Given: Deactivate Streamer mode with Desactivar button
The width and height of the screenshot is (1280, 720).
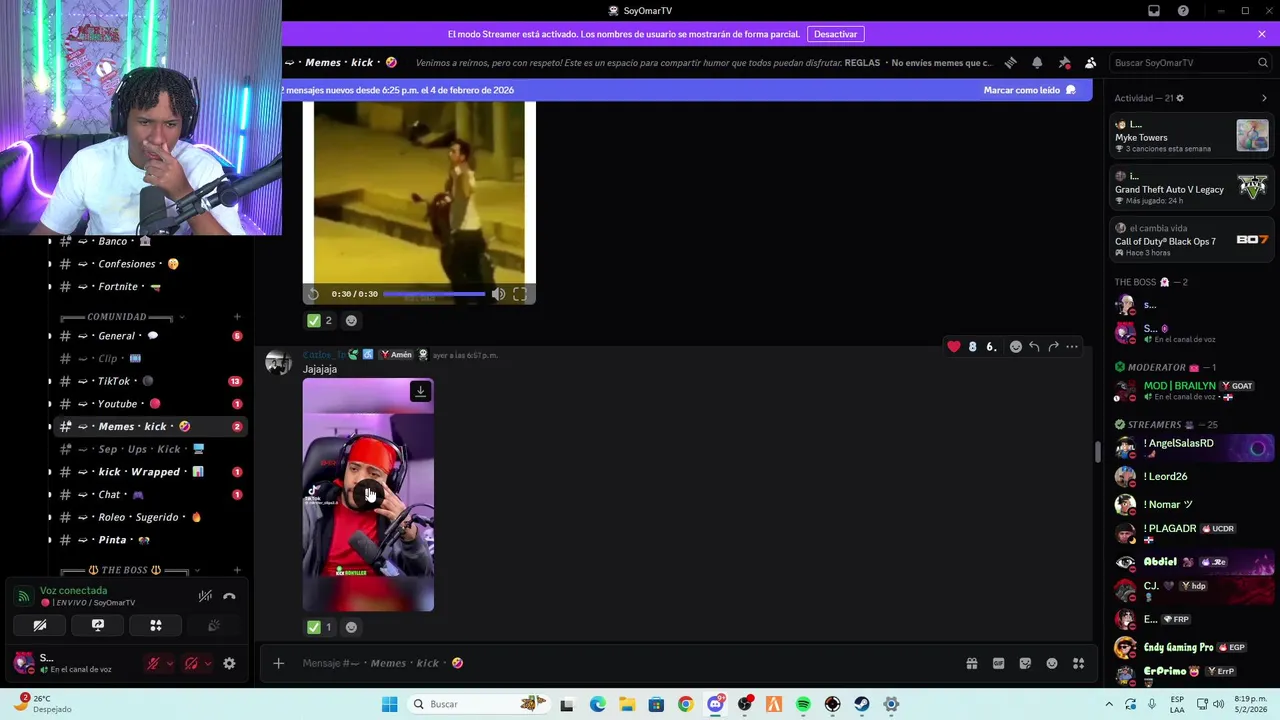Looking at the screenshot, I should pos(835,34).
